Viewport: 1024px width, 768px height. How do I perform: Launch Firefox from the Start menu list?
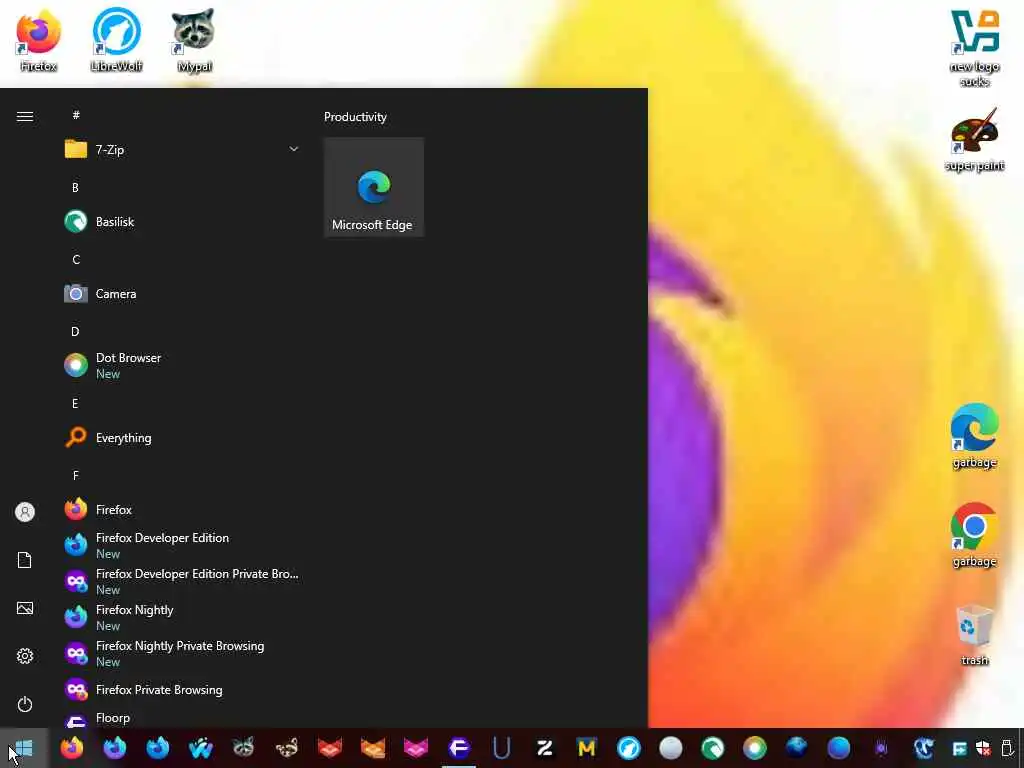click(182, 509)
